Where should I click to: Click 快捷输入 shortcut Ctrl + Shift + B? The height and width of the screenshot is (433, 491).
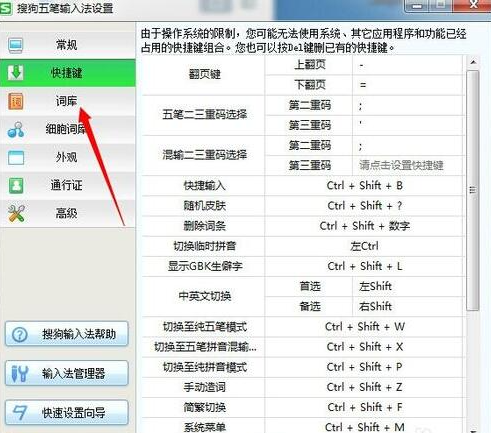364,185
